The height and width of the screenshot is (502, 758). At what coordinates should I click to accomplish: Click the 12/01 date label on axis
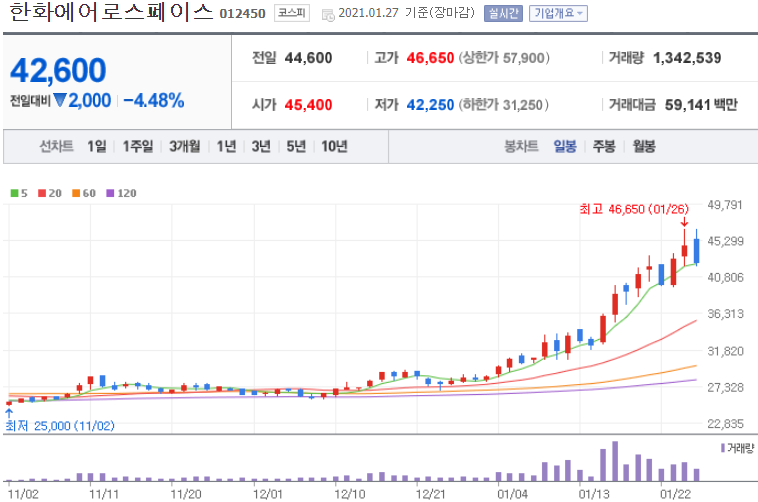pos(268,494)
